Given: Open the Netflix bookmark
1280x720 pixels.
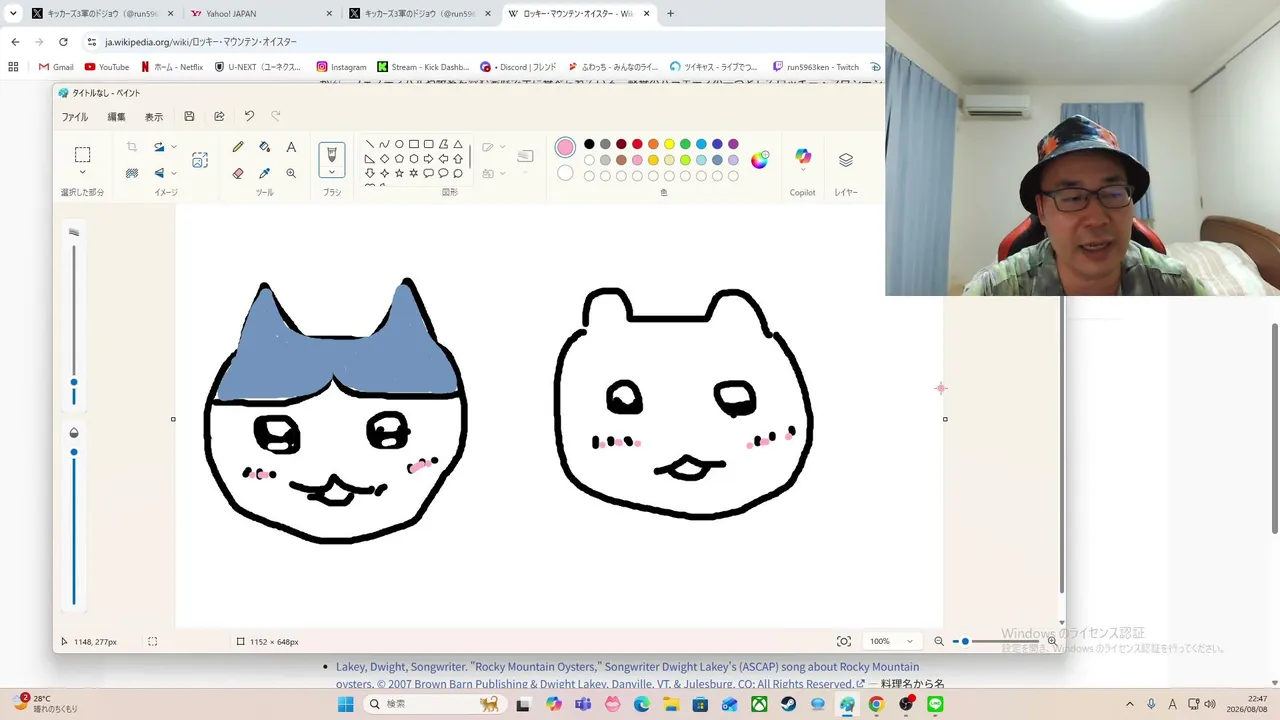Looking at the screenshot, I should 172,67.
